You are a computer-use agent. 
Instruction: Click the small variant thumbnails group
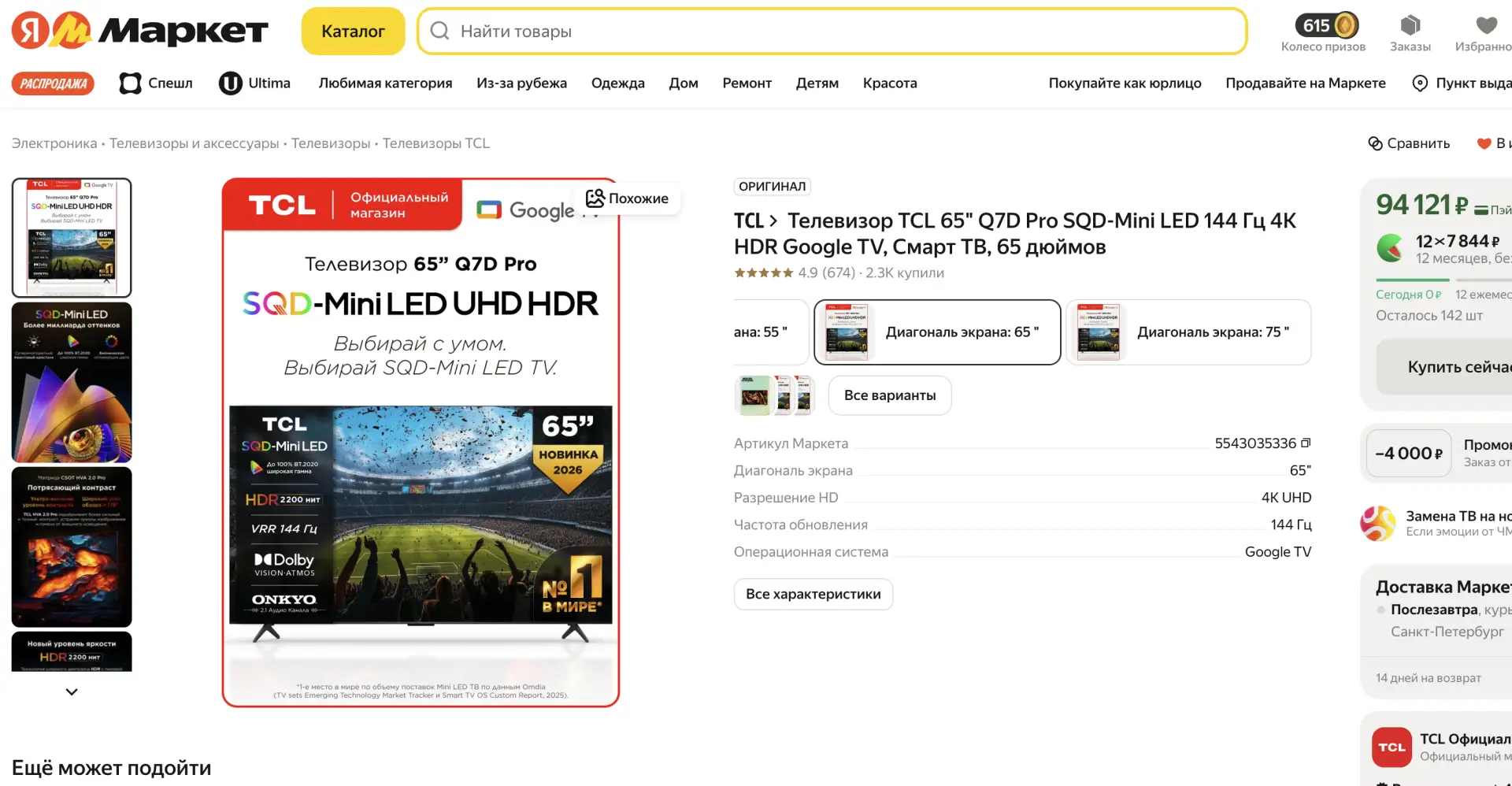(774, 395)
